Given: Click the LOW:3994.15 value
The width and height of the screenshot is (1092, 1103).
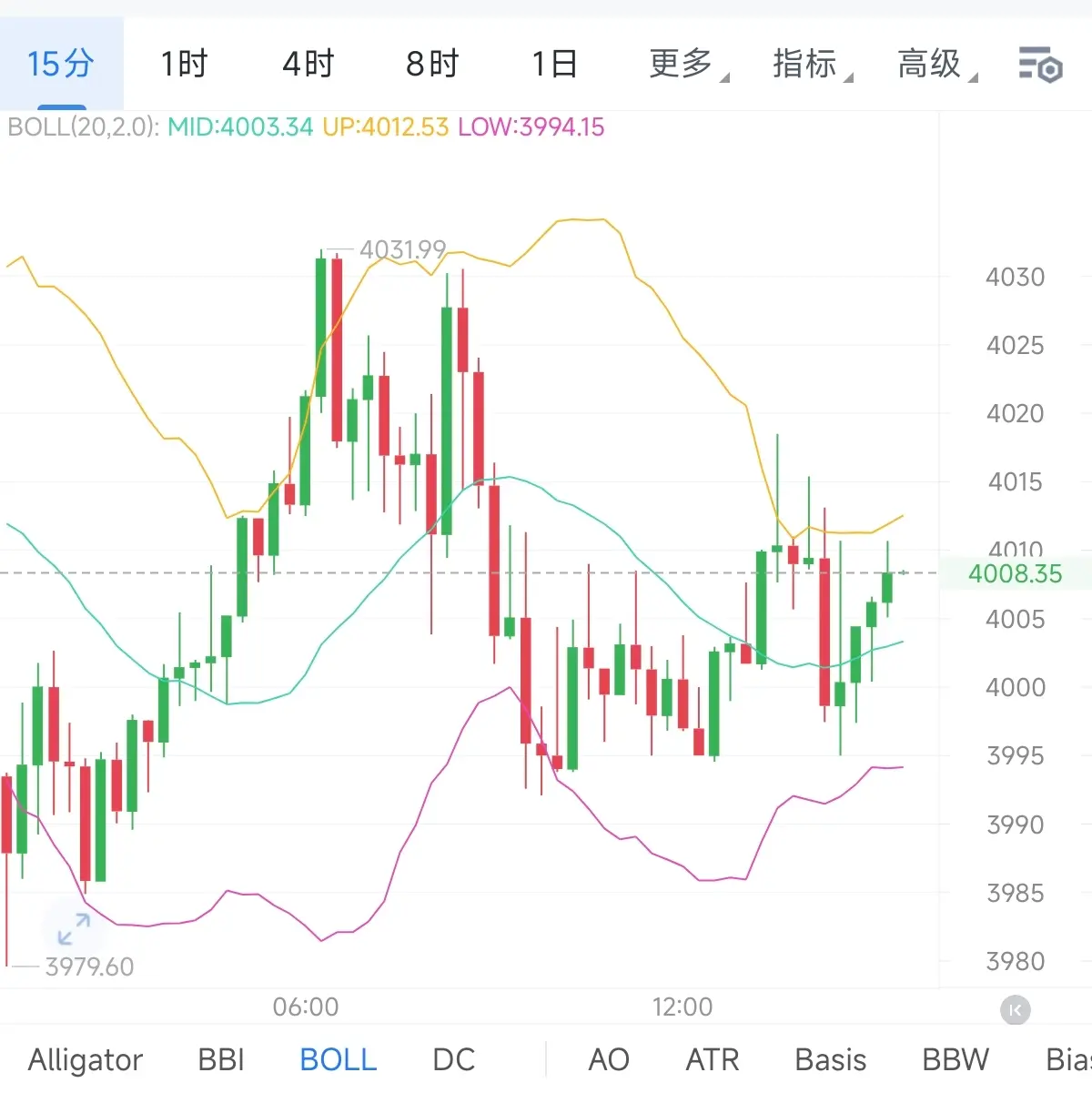Looking at the screenshot, I should click(x=531, y=126).
